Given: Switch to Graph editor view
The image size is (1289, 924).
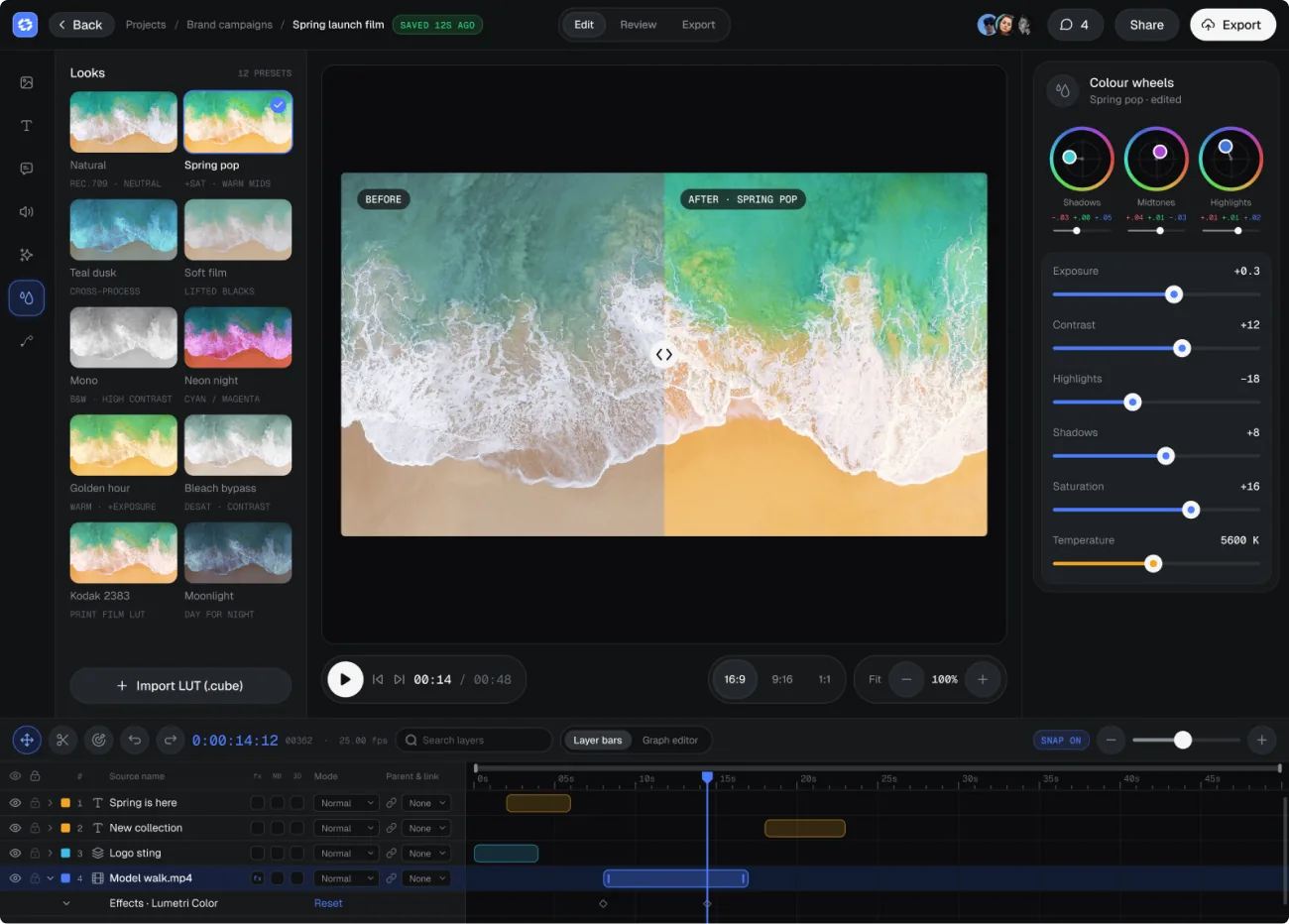Looking at the screenshot, I should click(x=670, y=741).
